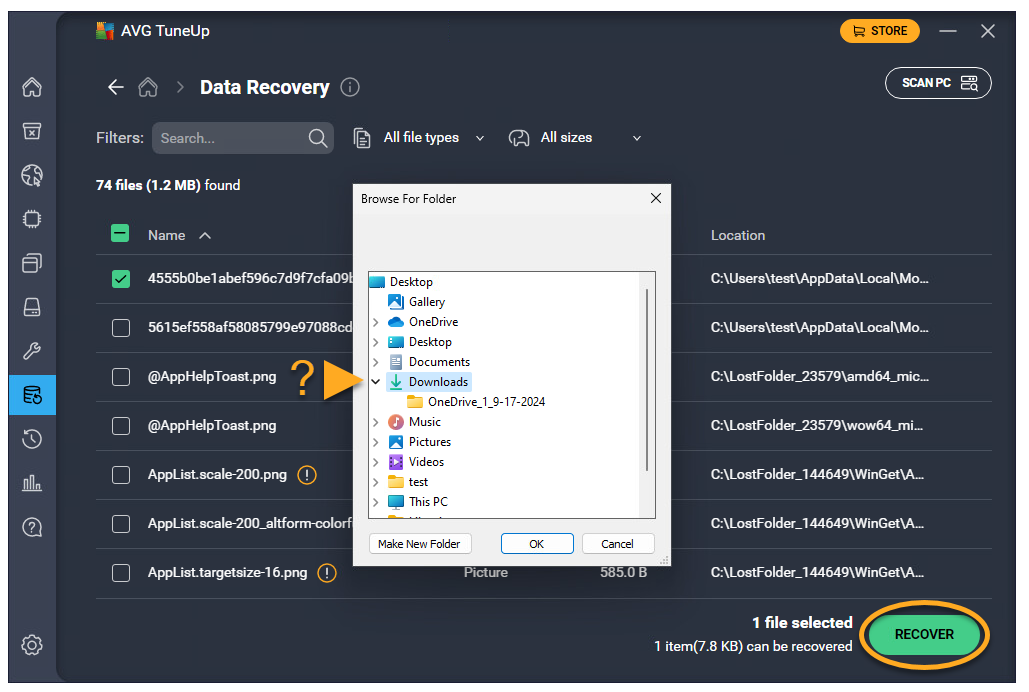The image size is (1029, 692).
Task: Select the Documents folder in tree
Action: pos(439,362)
